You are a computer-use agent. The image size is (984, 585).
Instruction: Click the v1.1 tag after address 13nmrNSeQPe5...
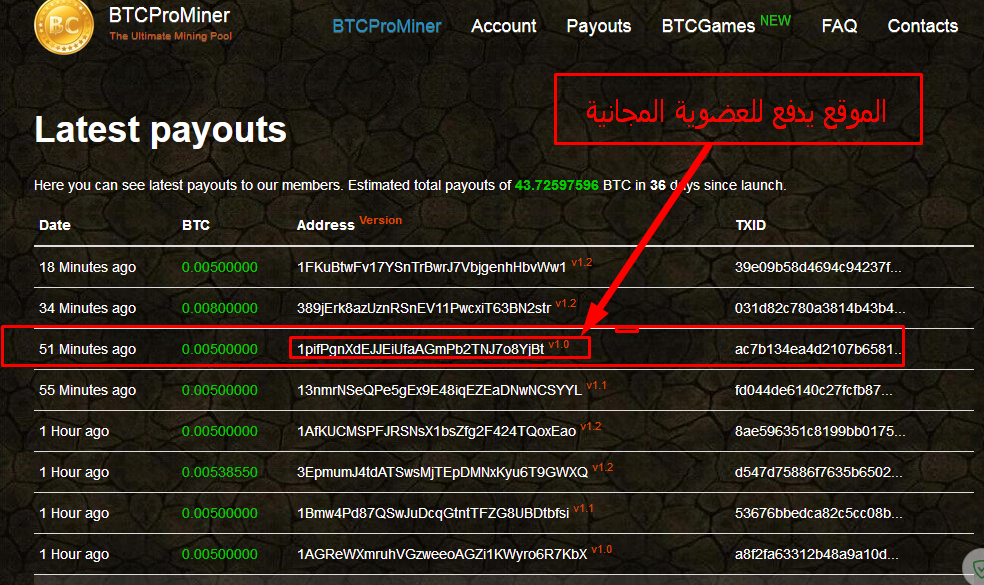coord(596,385)
